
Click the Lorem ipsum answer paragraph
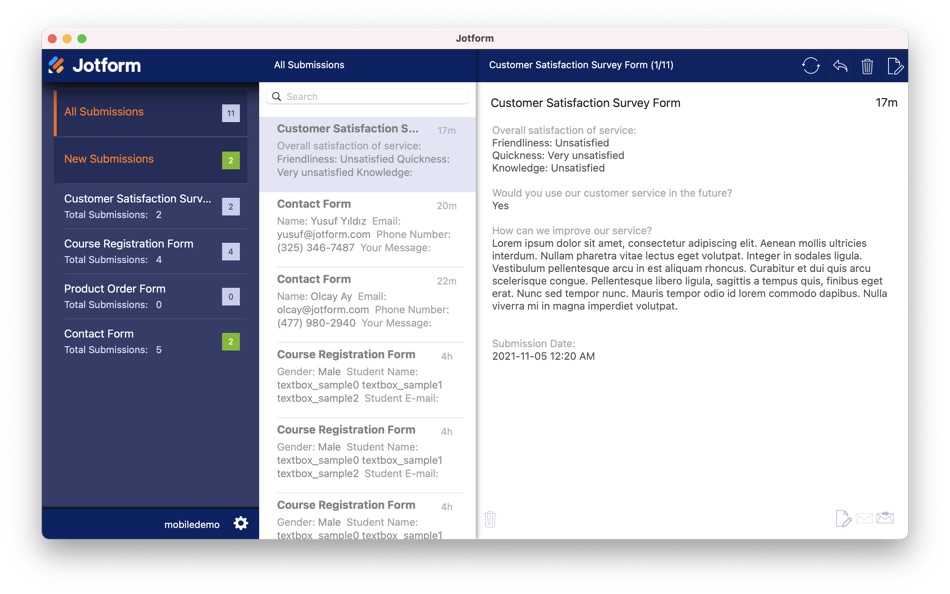[x=689, y=275]
